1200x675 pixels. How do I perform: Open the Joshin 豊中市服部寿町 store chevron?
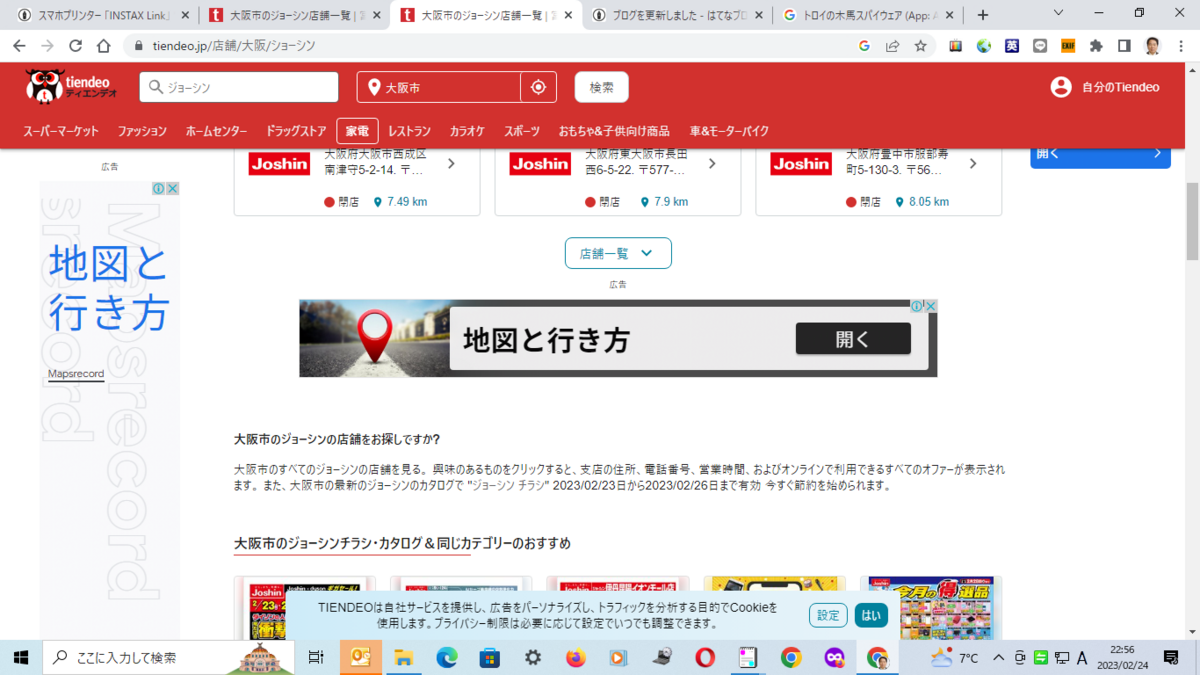tap(973, 164)
